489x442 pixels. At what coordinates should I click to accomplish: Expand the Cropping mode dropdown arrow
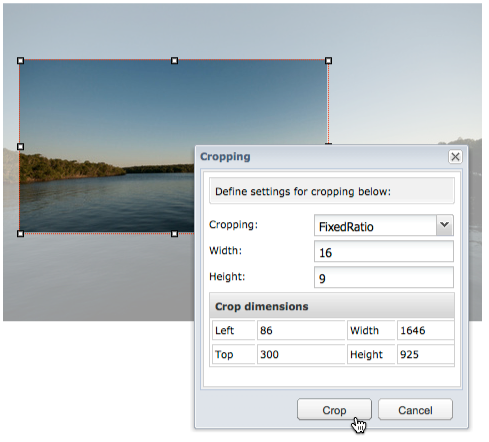(x=445, y=225)
